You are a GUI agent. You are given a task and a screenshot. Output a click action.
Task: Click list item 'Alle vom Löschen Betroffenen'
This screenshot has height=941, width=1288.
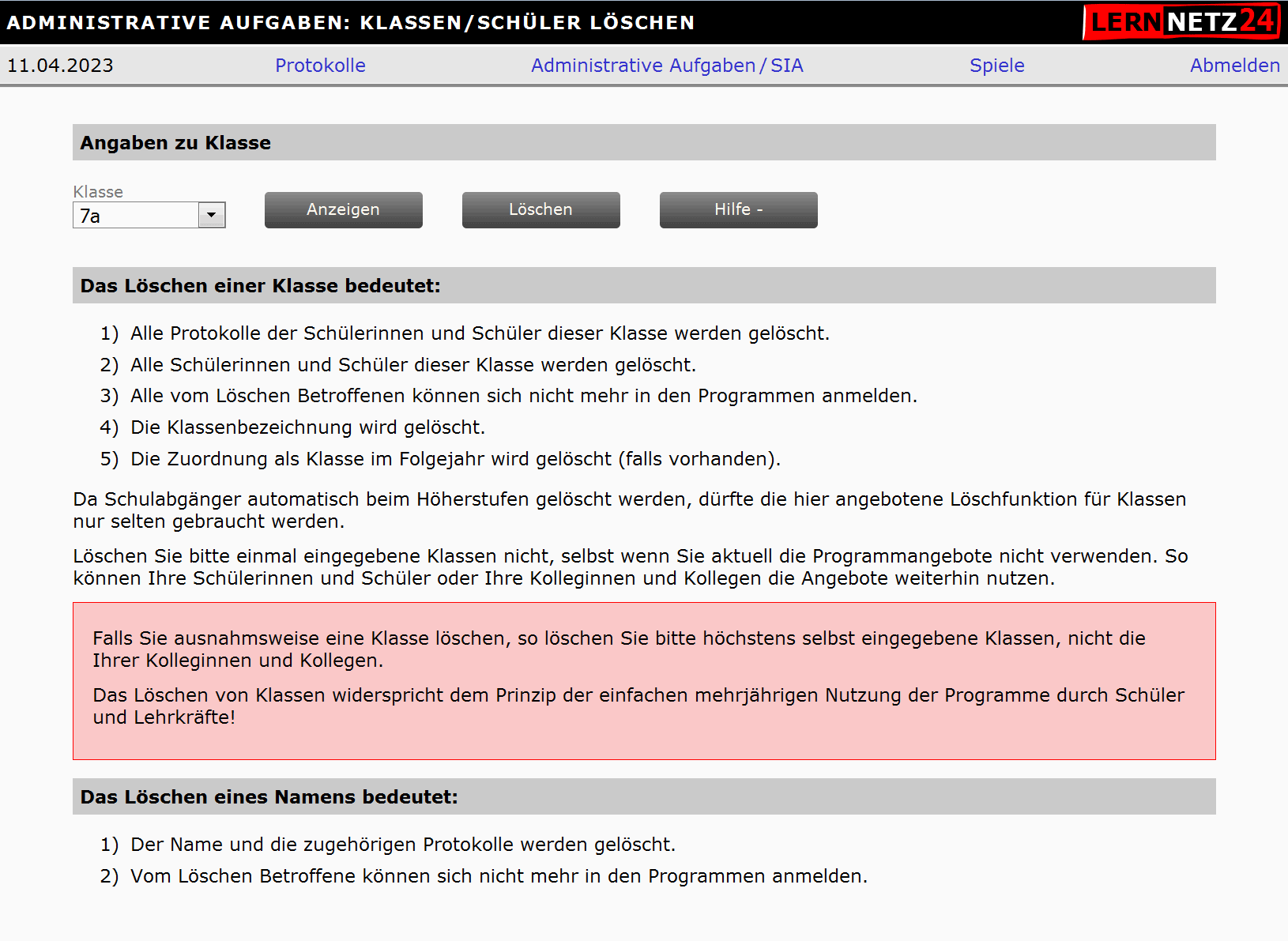click(523, 396)
